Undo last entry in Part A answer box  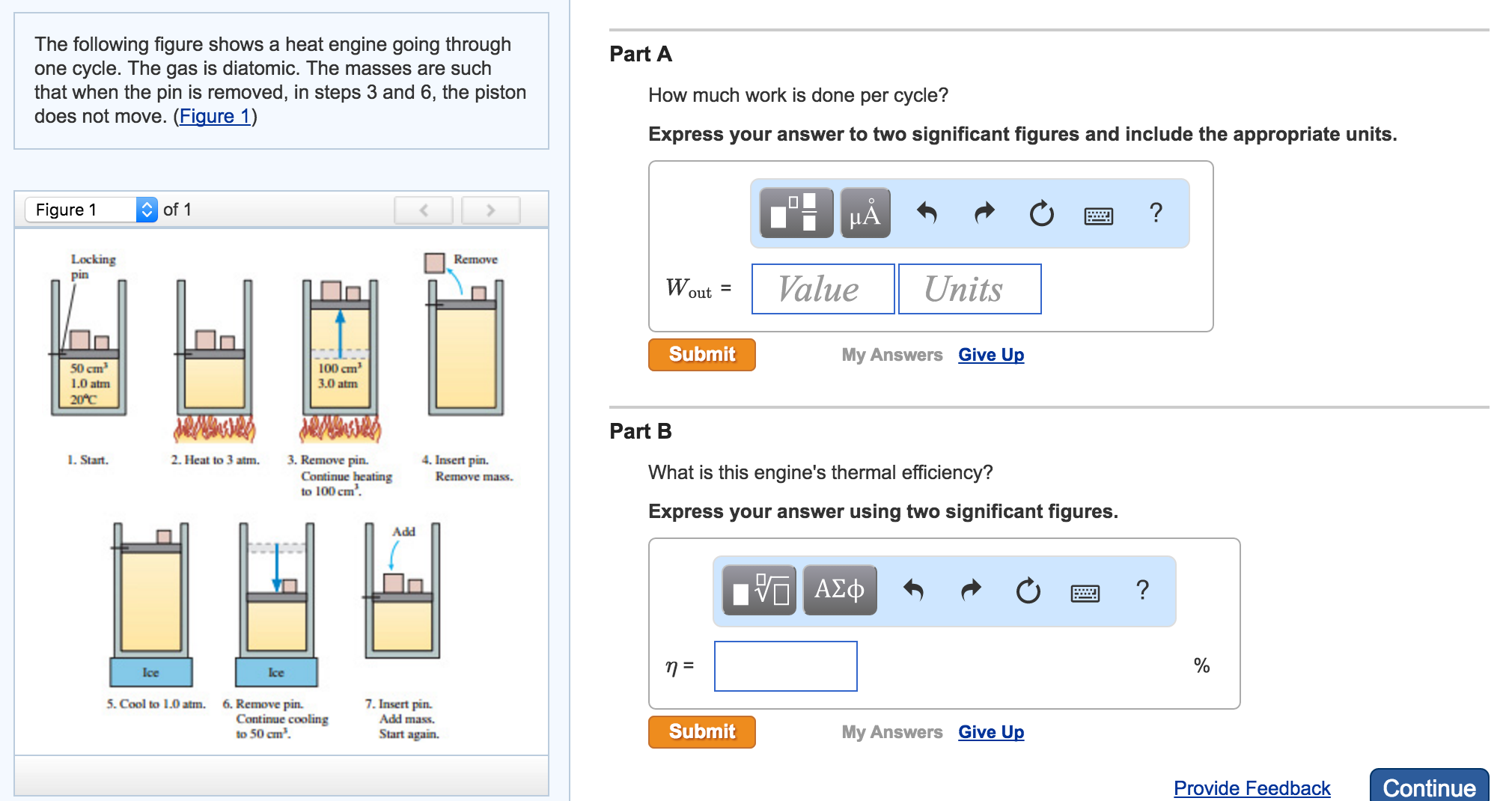(927, 213)
